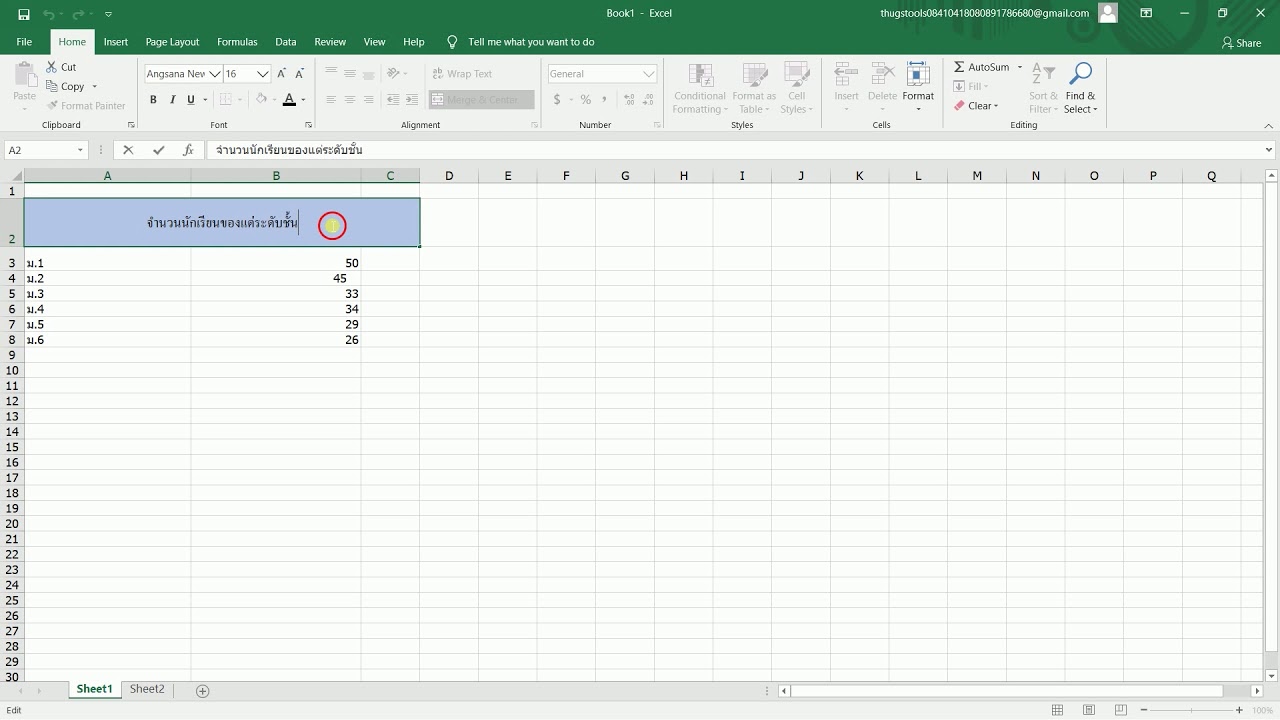
Task: Increase the font size with the larger A
Action: tap(282, 74)
